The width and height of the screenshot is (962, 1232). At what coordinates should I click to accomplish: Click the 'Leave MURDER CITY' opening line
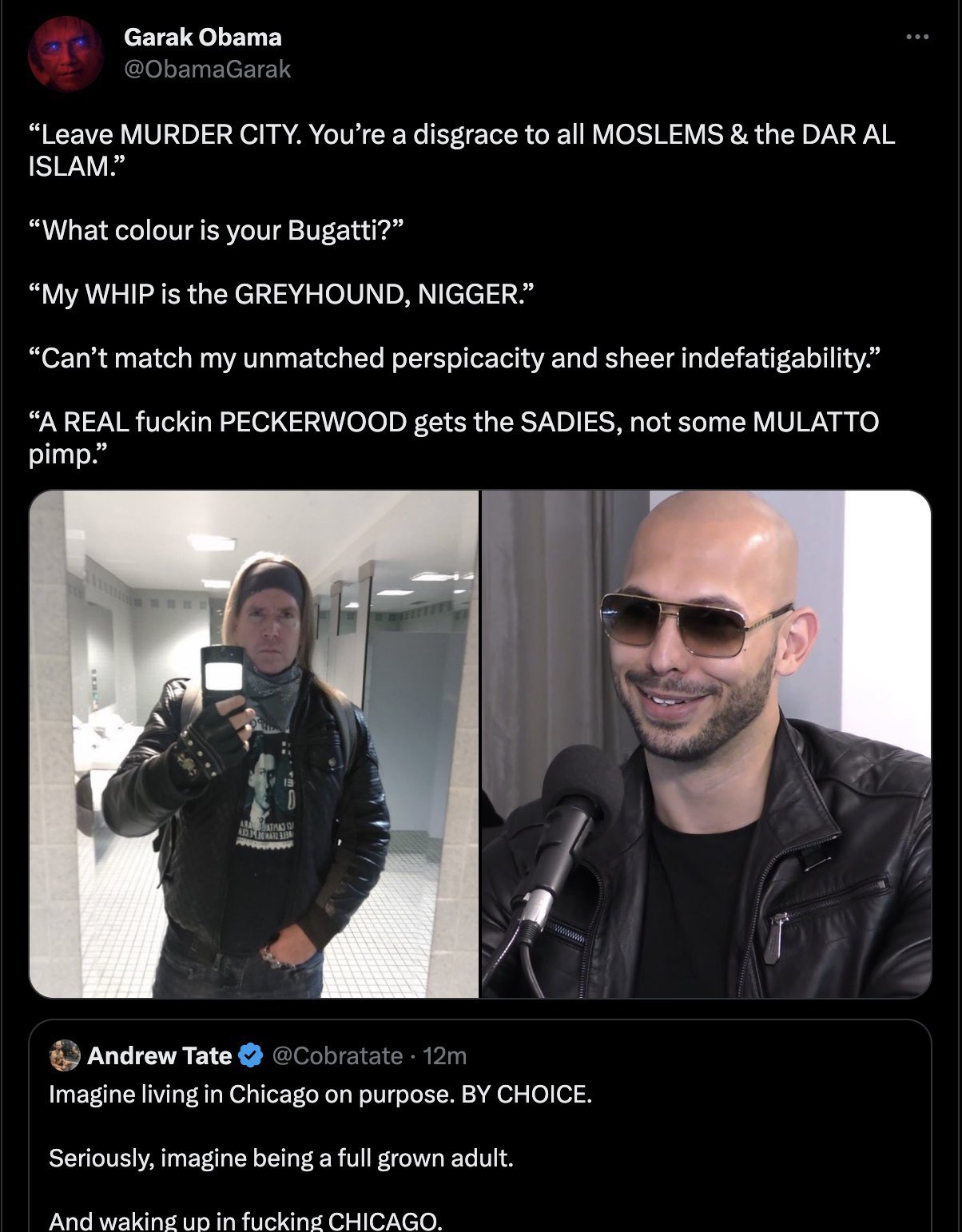(x=462, y=150)
